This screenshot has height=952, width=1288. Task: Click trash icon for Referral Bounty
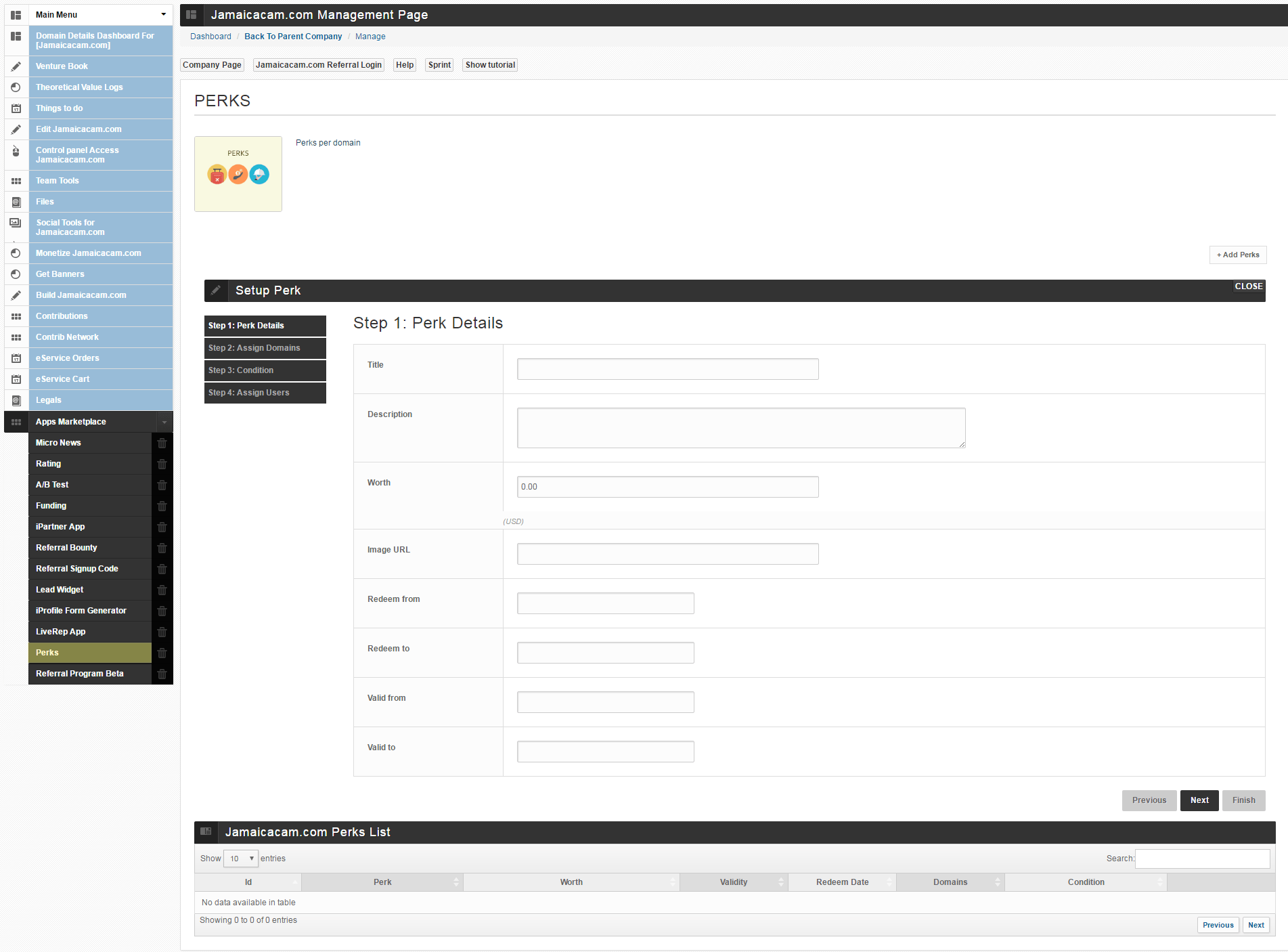click(162, 548)
